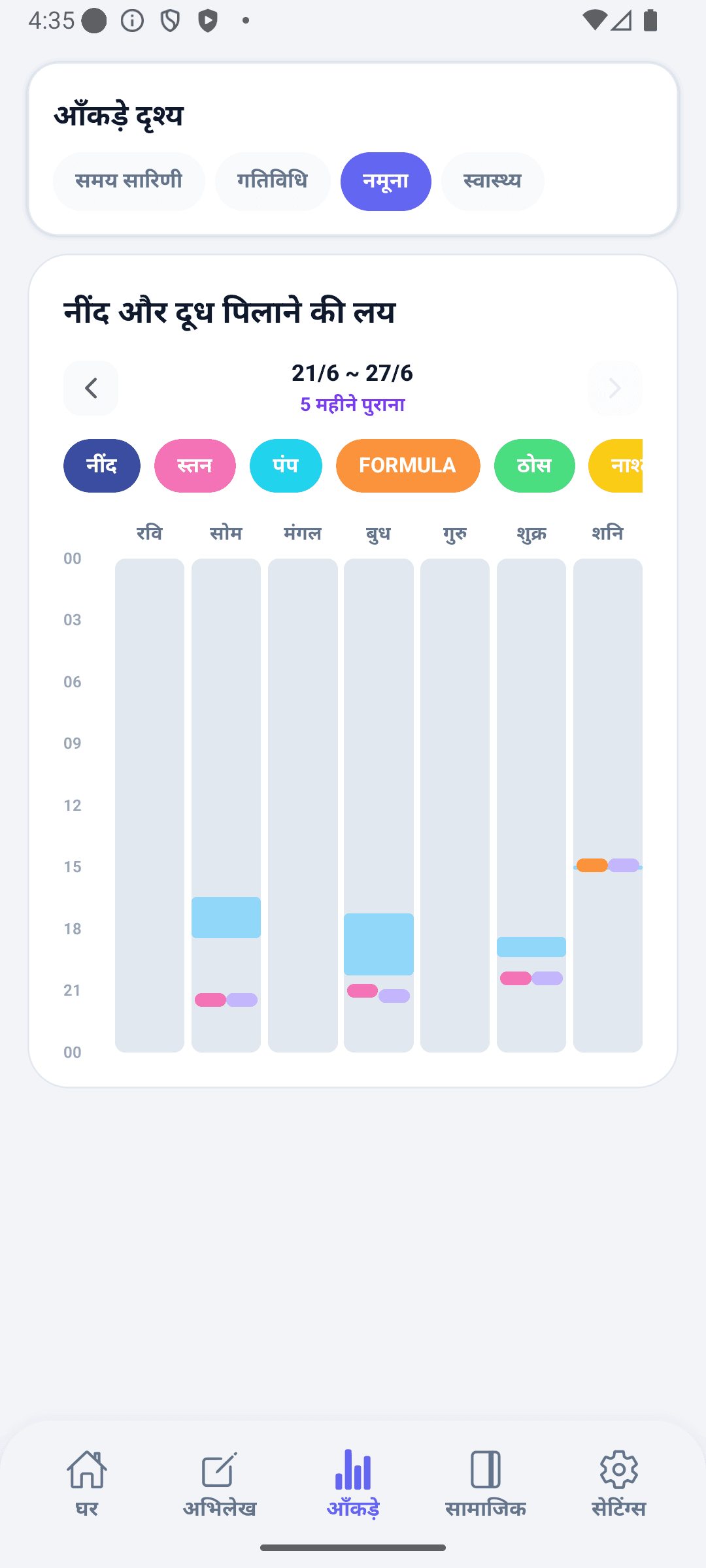Open the सामाजिक social icon
The width and height of the screenshot is (706, 1568).
click(486, 1469)
